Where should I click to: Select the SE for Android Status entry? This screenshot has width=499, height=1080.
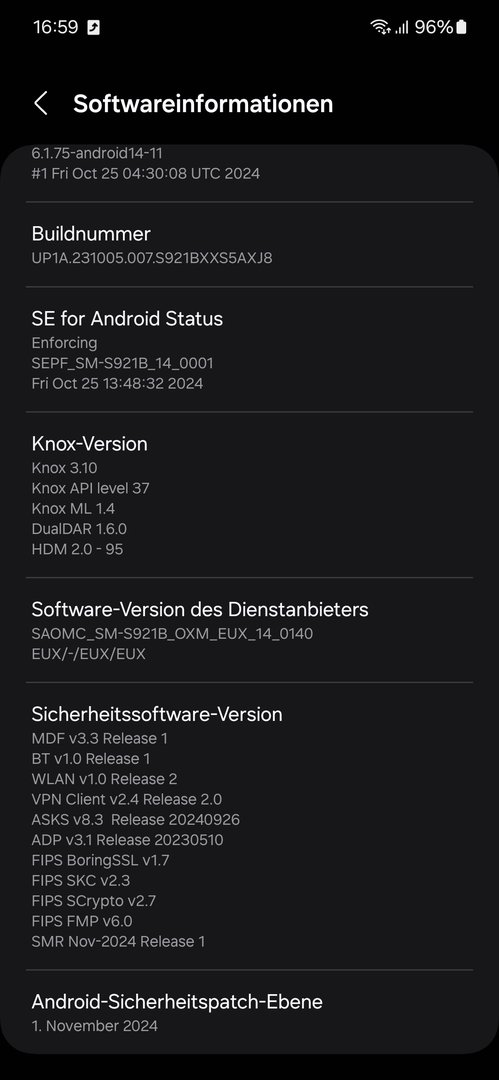pos(250,350)
